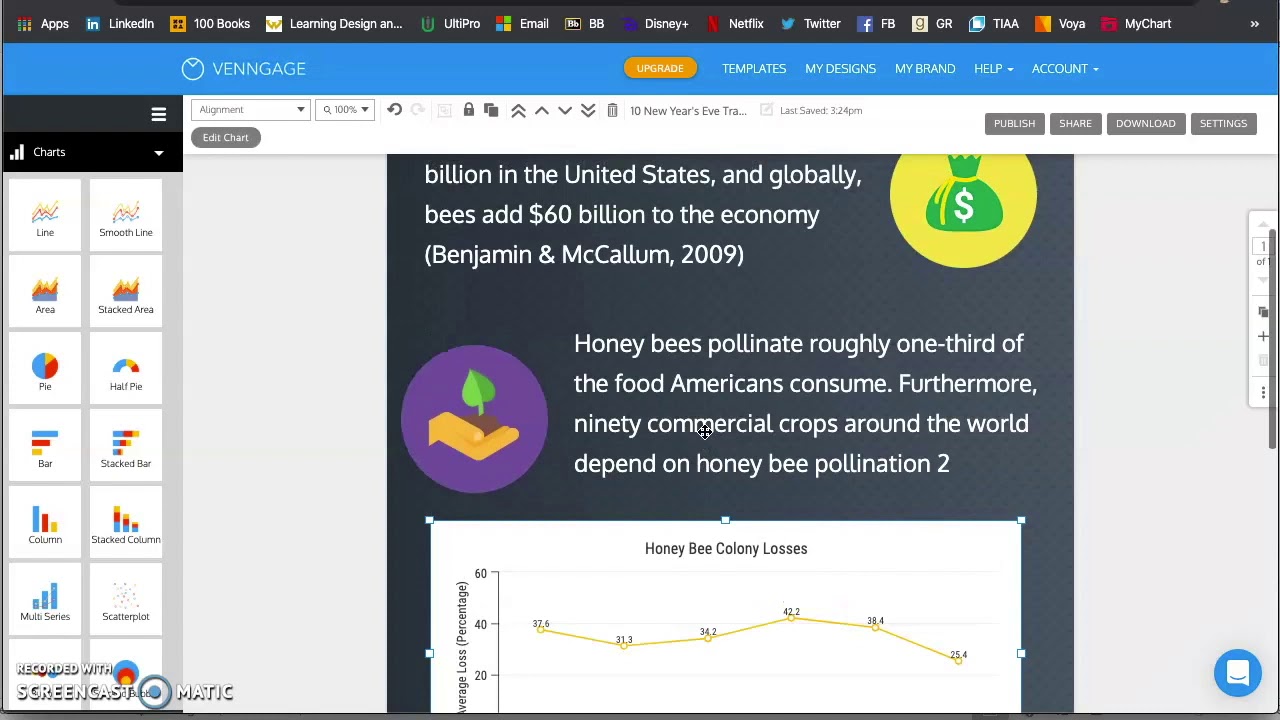Expand the Charts category dropdown
This screenshot has height=720, width=1280.
tap(158, 153)
